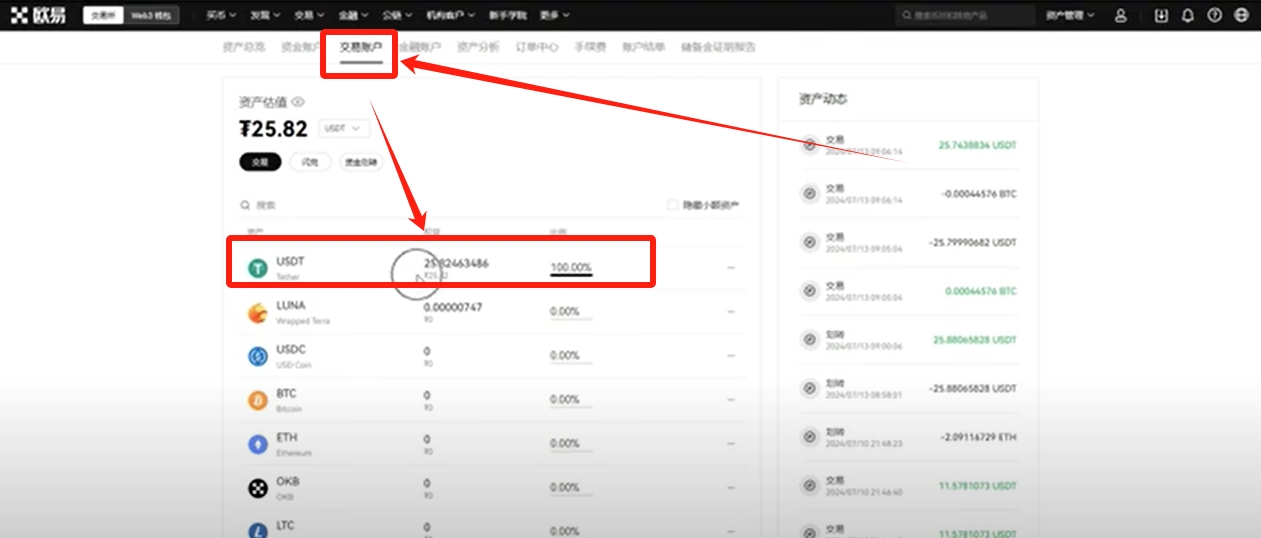Screen dimensions: 1261x538
Task: Click icon beside -2.09116729 ETH activity
Action: 810,437
